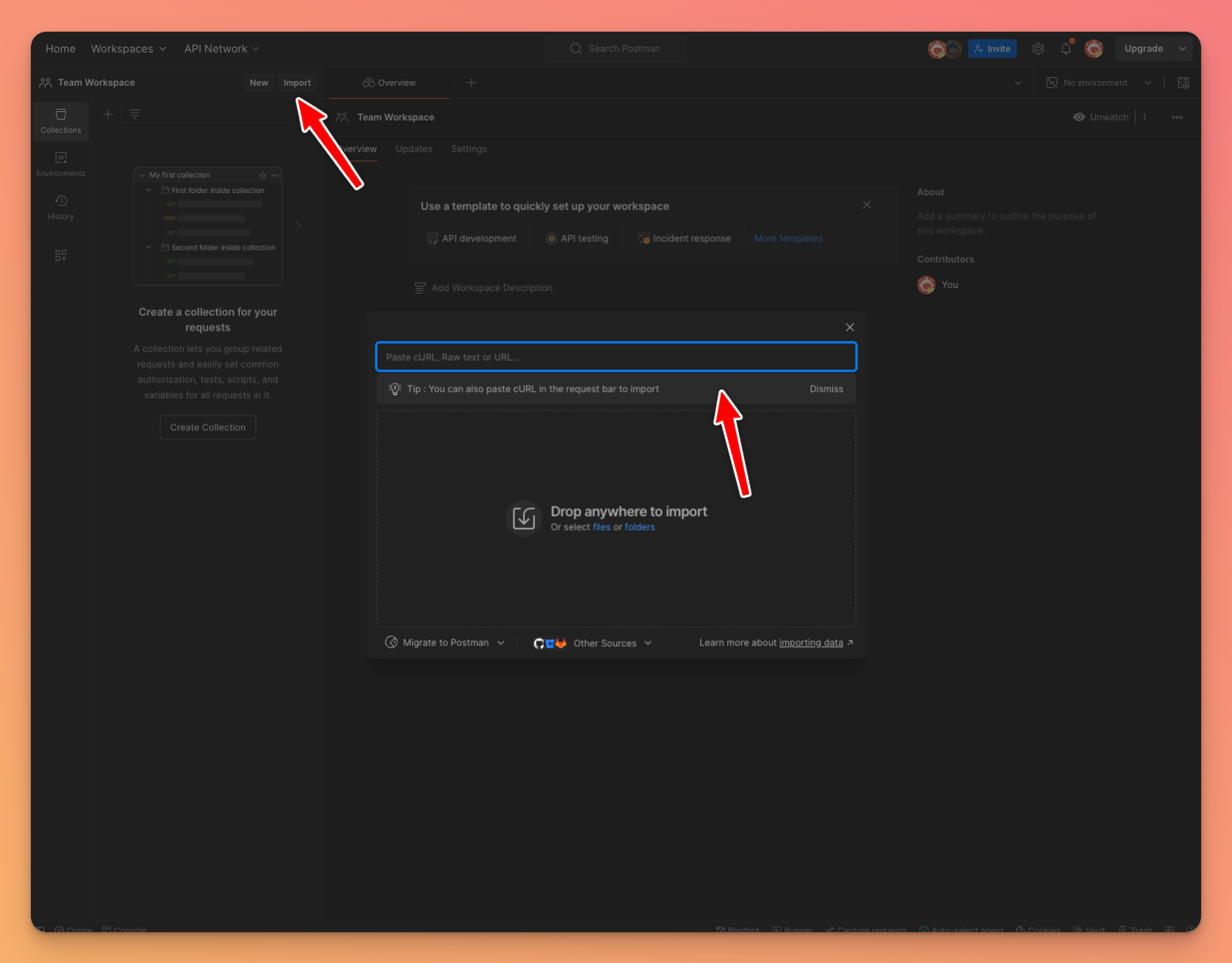Switch to the Settings tab

(469, 149)
